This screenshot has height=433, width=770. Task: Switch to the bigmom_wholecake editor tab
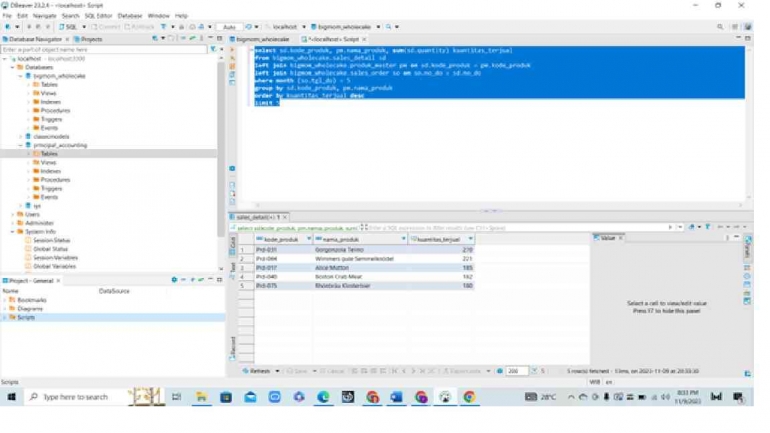pos(260,39)
